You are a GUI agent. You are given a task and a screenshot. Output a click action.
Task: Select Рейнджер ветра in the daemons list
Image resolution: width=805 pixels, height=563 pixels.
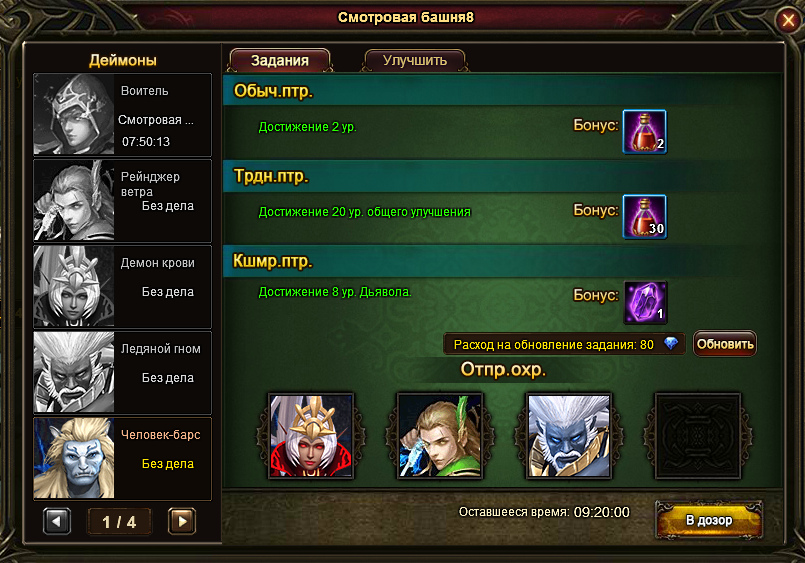click(x=122, y=201)
